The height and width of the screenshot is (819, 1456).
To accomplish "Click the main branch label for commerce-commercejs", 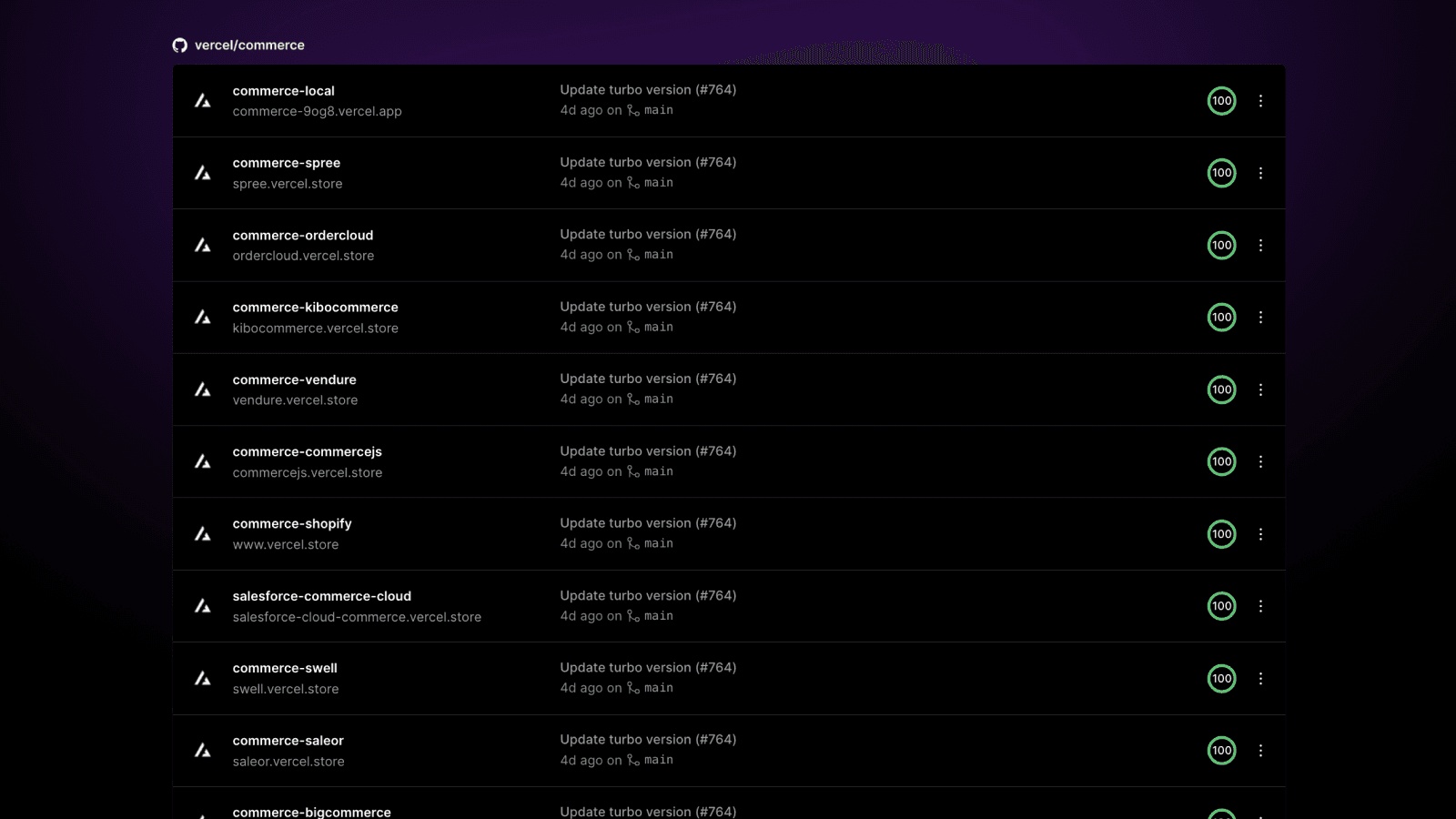I will coord(658,470).
